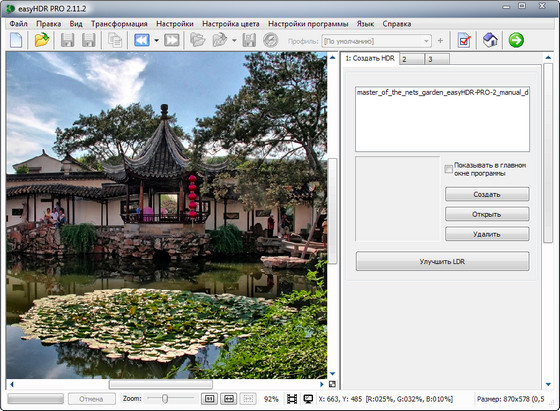
Task: Click the Zoom slider handle
Action: point(165,399)
